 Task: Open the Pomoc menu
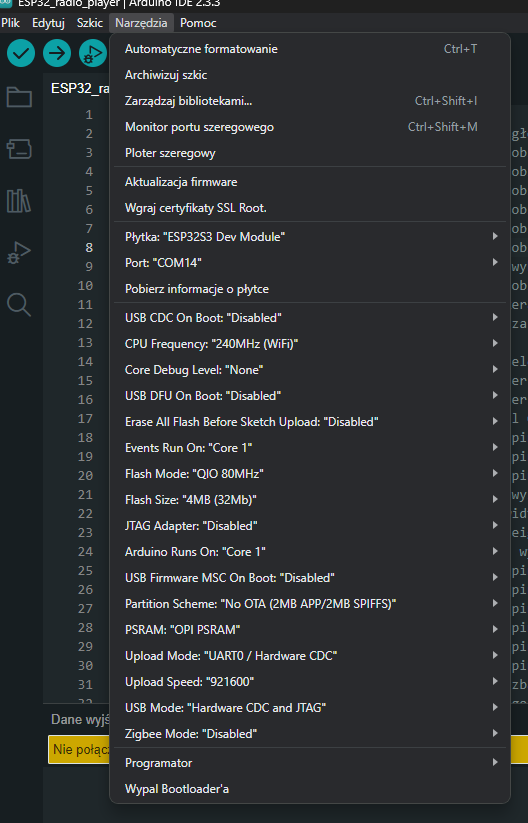point(198,23)
